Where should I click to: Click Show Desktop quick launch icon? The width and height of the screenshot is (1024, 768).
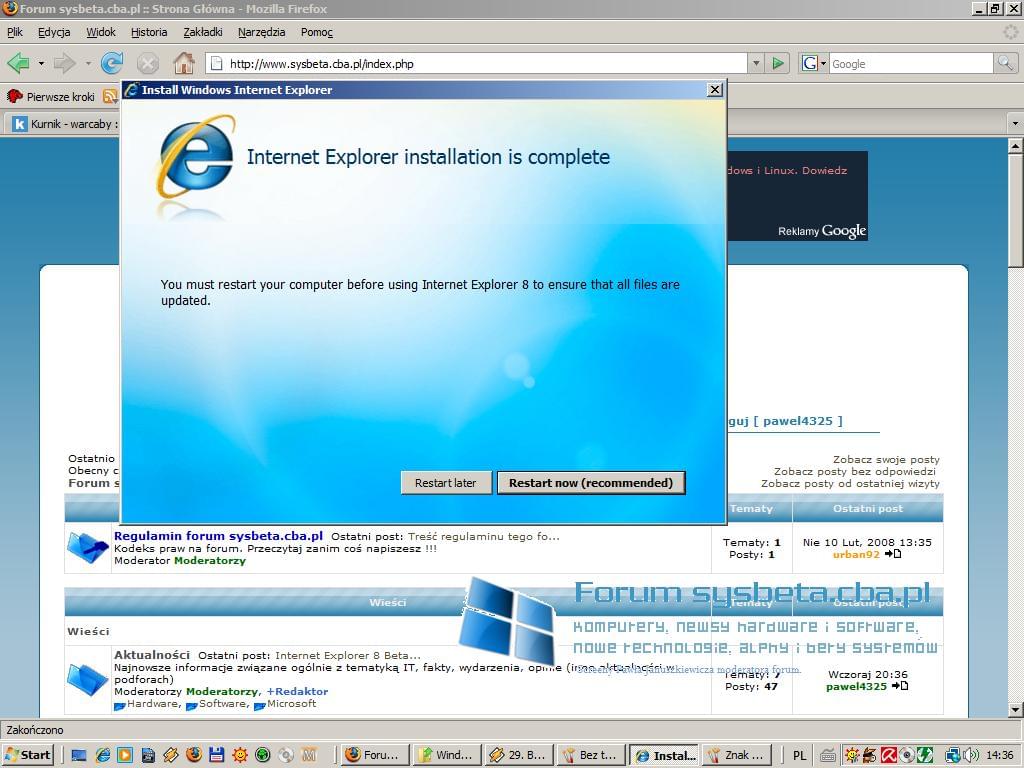[x=79, y=755]
